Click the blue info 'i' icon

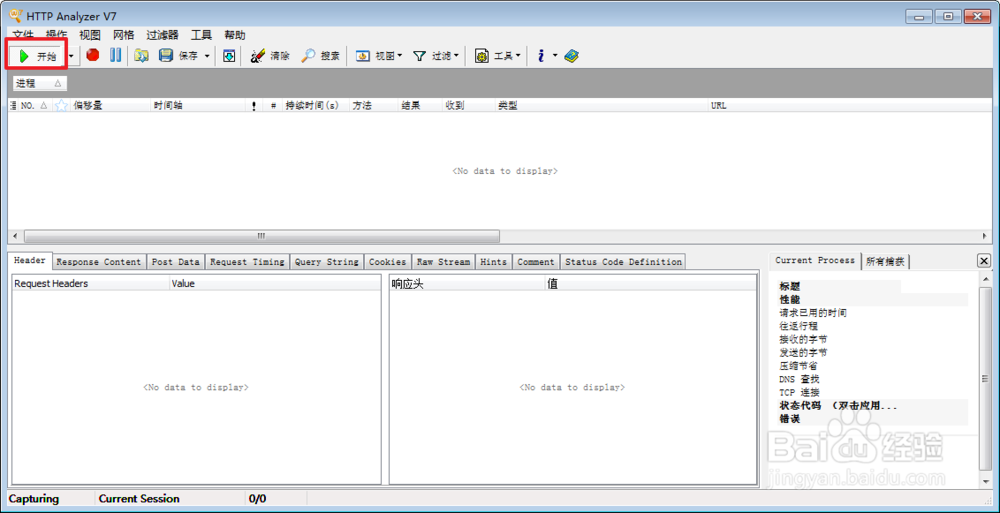click(541, 56)
